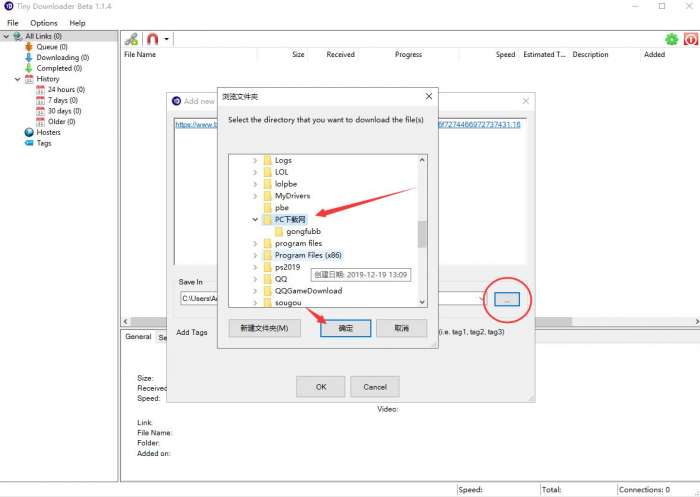
Task: Collapse the History tree node
Action: point(17,79)
